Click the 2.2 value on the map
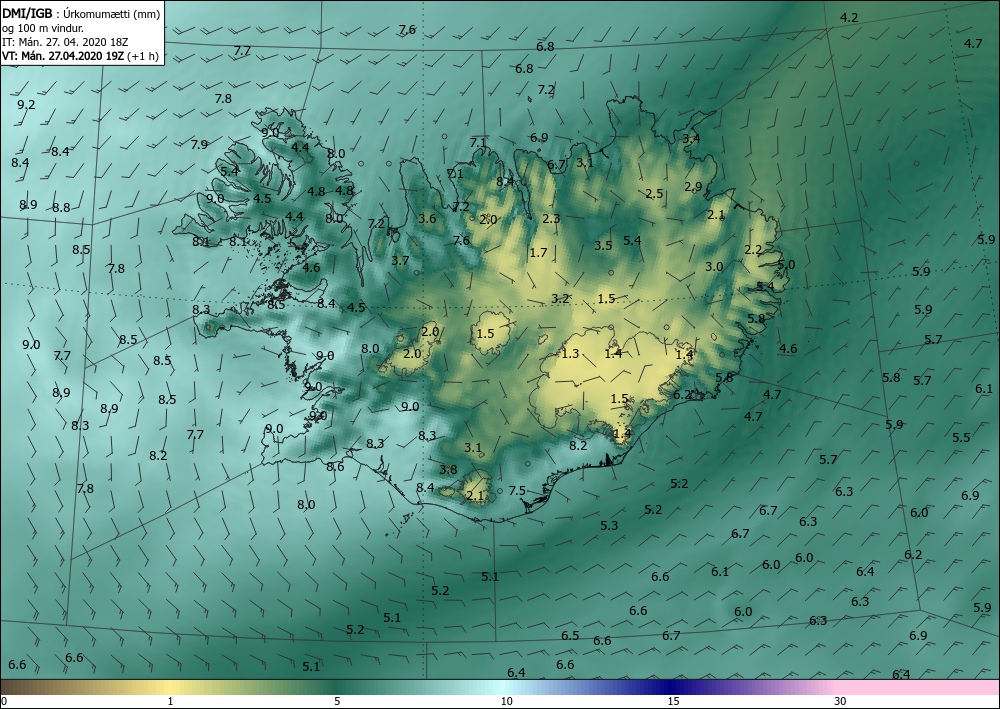This screenshot has width=1000, height=709. coord(753,250)
